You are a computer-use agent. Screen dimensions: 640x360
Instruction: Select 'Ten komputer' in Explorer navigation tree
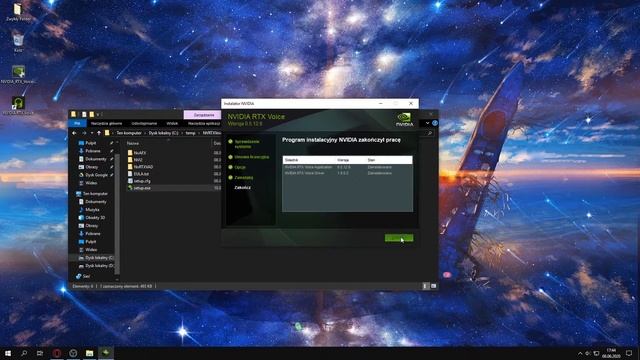95,194
